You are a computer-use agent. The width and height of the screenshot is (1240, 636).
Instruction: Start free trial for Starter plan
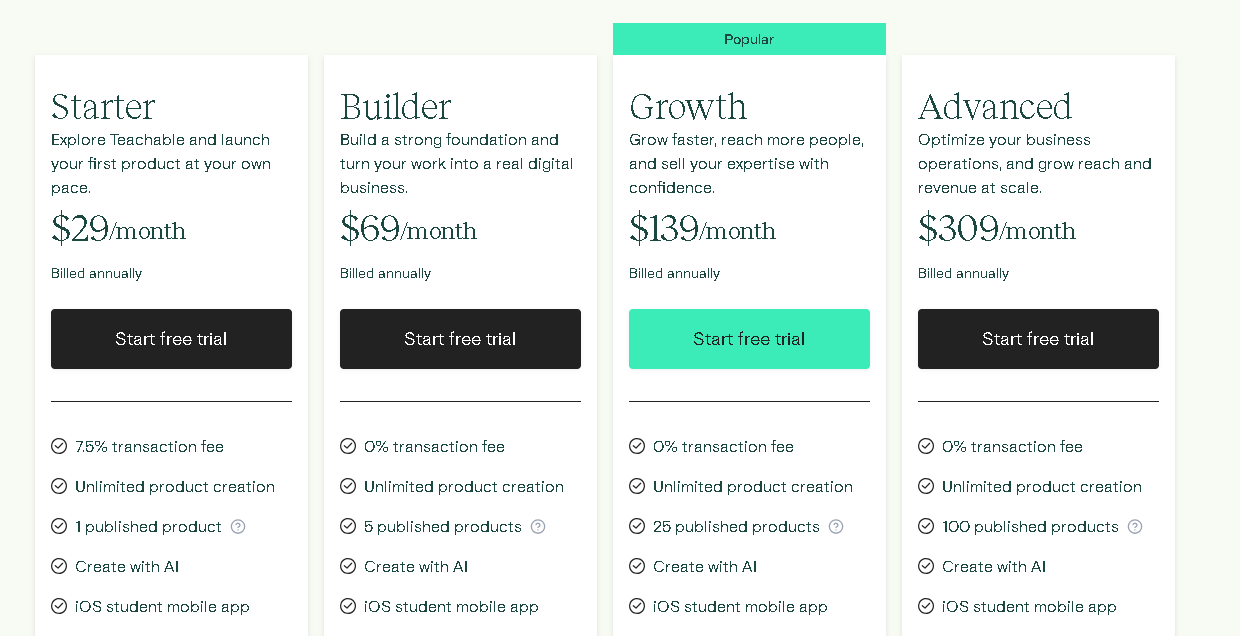coord(171,339)
